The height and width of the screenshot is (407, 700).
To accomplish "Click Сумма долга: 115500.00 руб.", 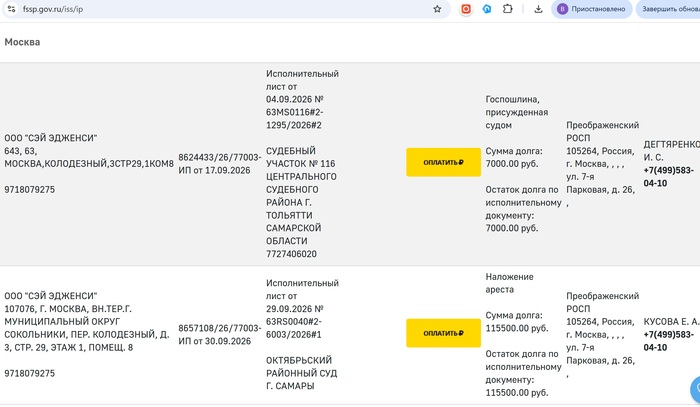I will coord(517,322).
